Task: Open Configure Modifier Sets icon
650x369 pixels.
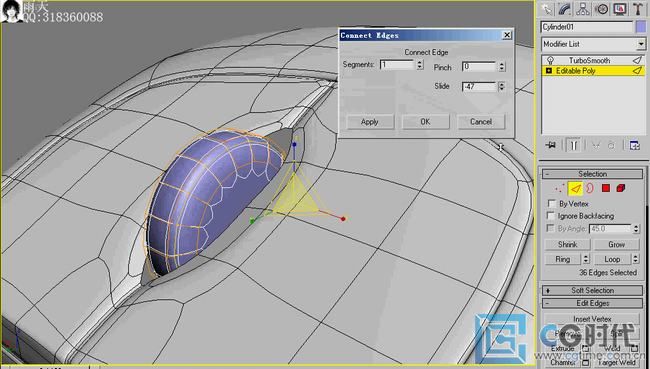Action: (634, 145)
